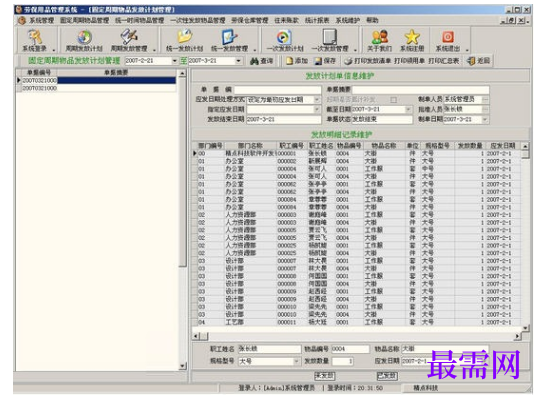Open 一次发放计划 toolbar icon
The width and height of the screenshot is (539, 396).
(284, 36)
